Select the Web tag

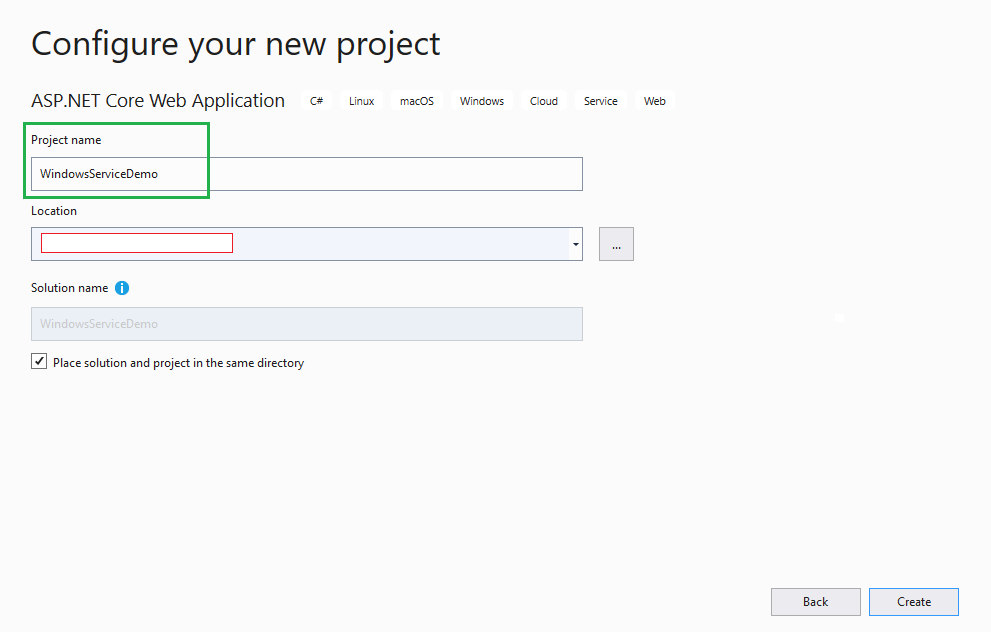click(x=655, y=101)
